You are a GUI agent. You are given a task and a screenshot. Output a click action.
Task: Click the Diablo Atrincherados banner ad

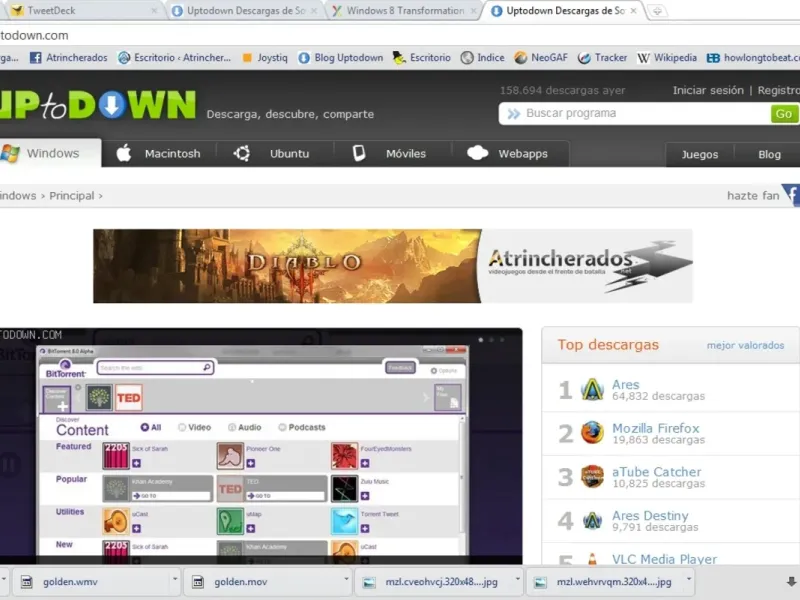[392, 266]
